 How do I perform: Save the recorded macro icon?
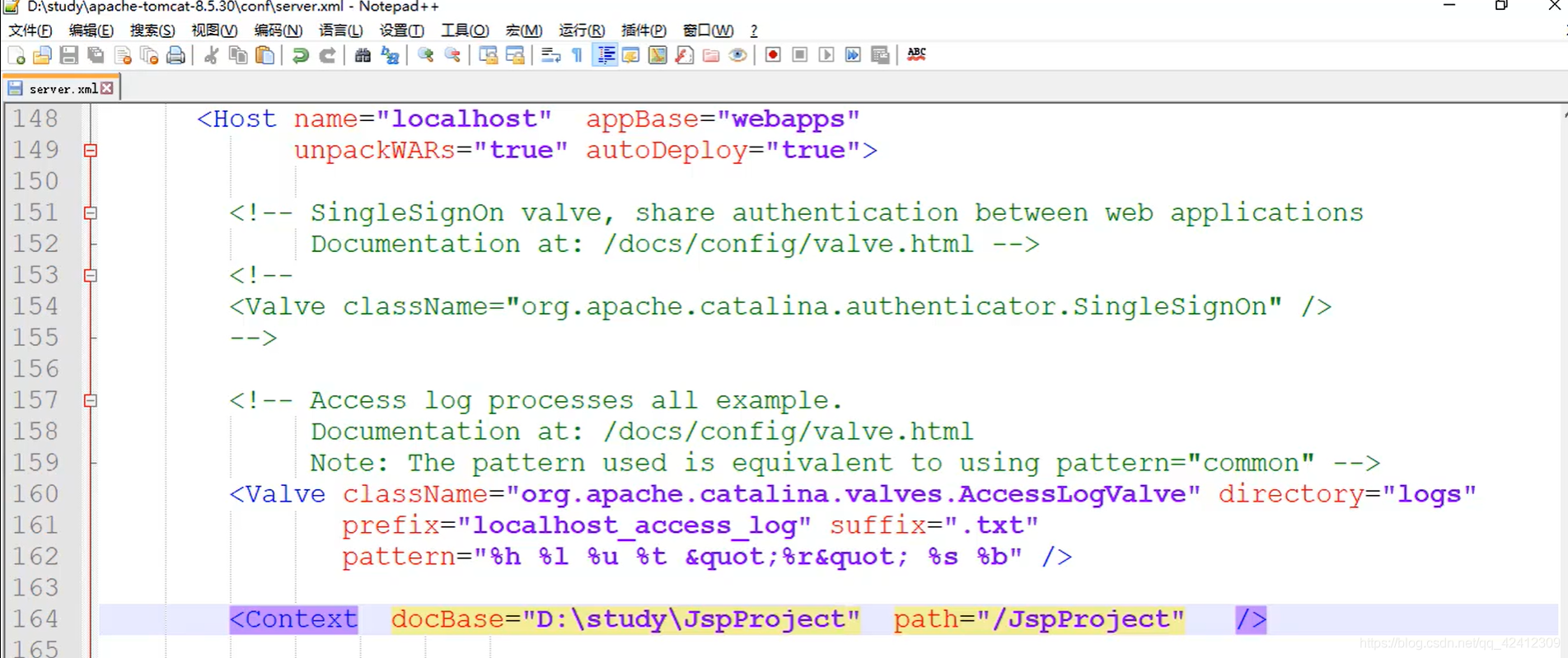click(880, 55)
